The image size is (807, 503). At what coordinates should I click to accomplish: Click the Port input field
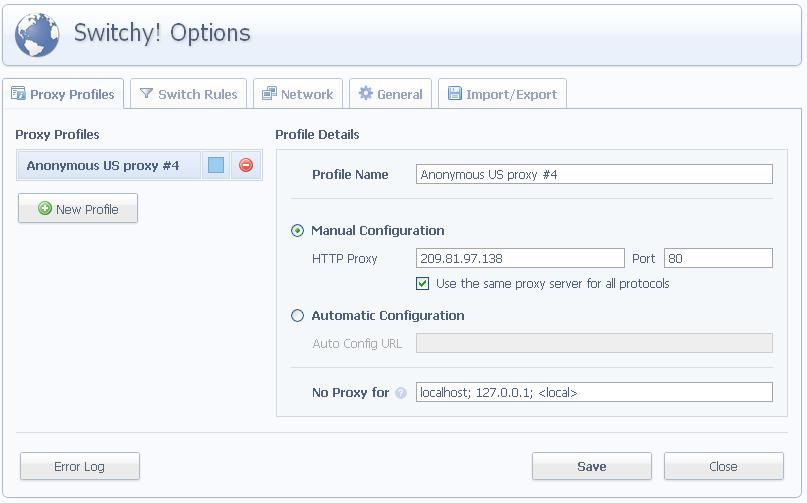click(x=718, y=258)
